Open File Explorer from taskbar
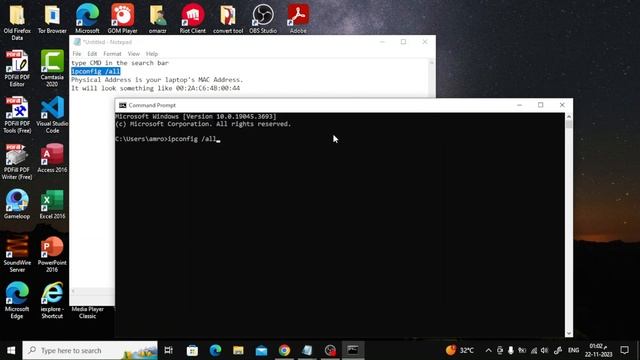The image size is (640, 360). [238, 350]
